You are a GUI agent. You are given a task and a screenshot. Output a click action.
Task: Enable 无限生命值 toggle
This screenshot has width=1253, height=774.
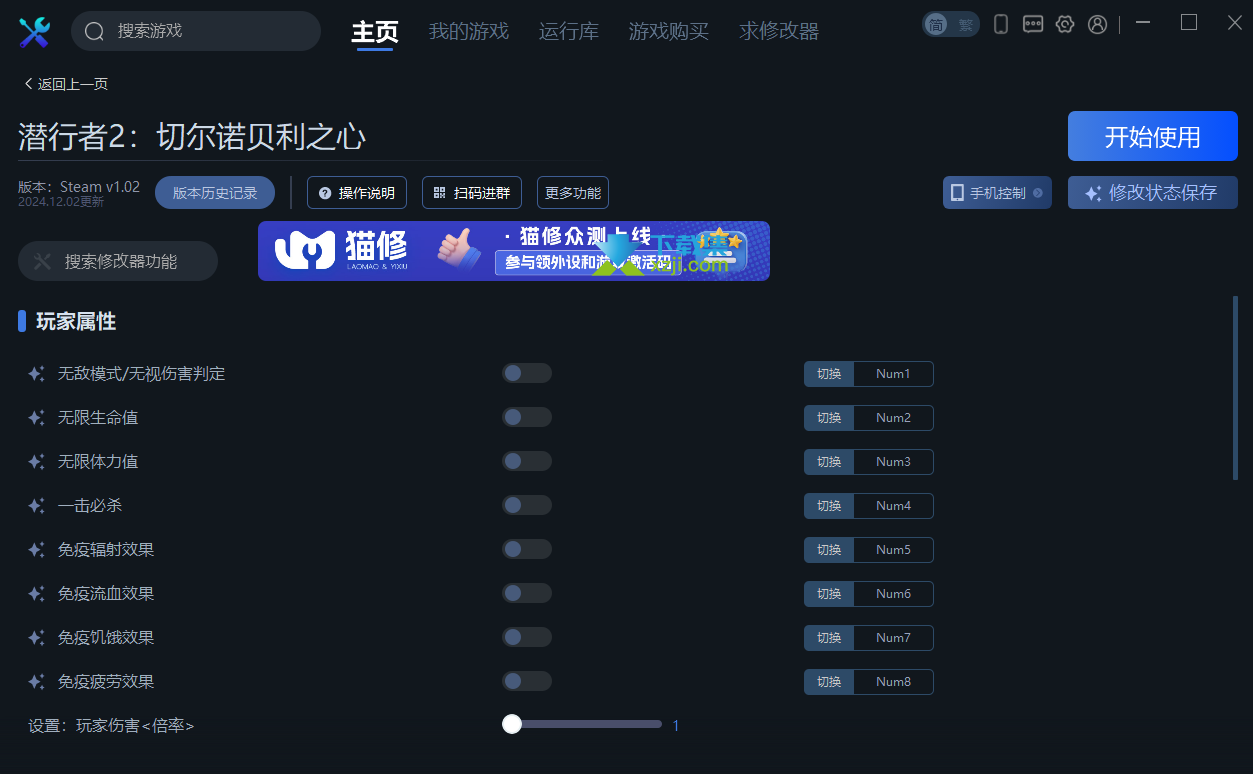(x=527, y=417)
